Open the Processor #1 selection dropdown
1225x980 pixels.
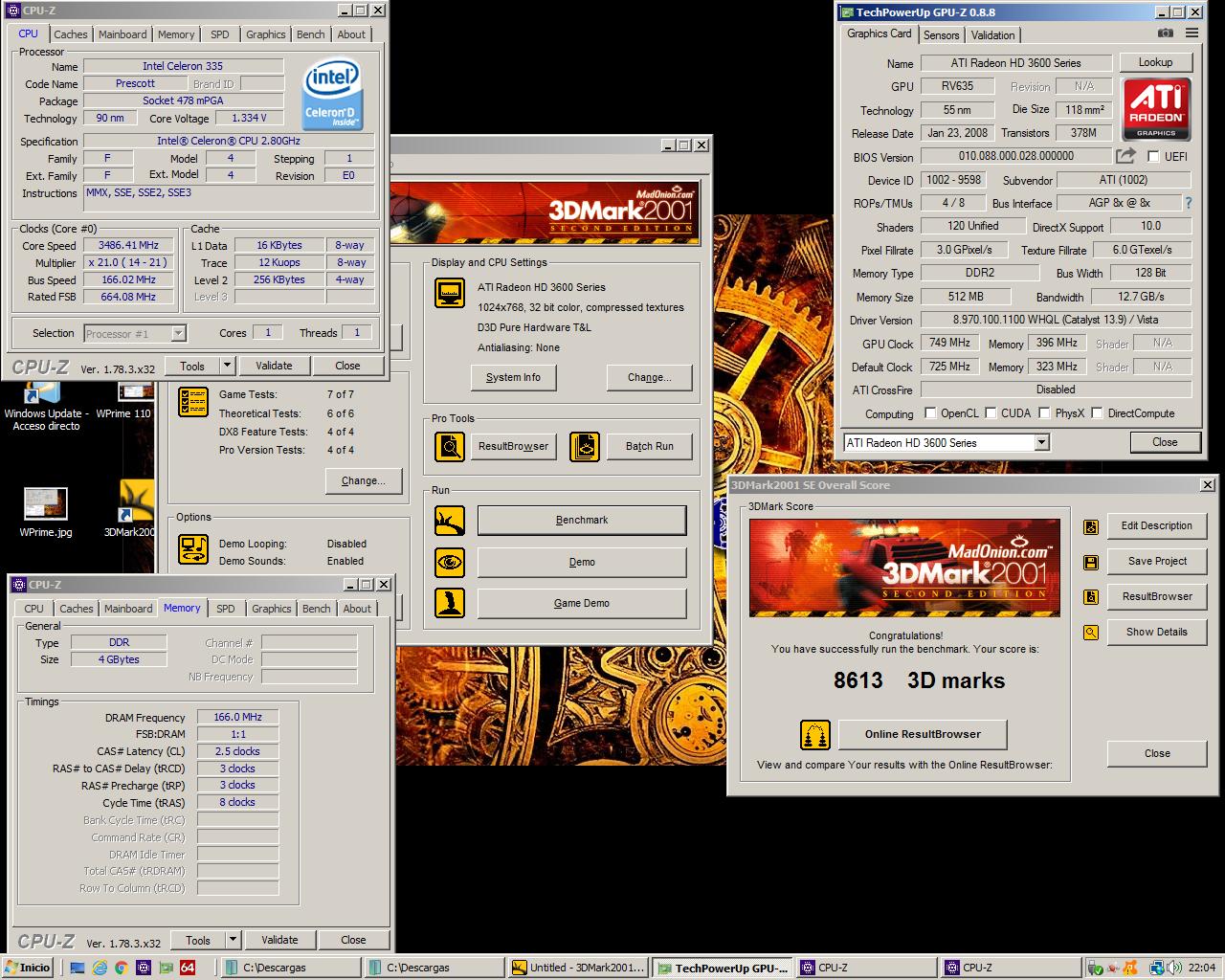click(x=178, y=333)
